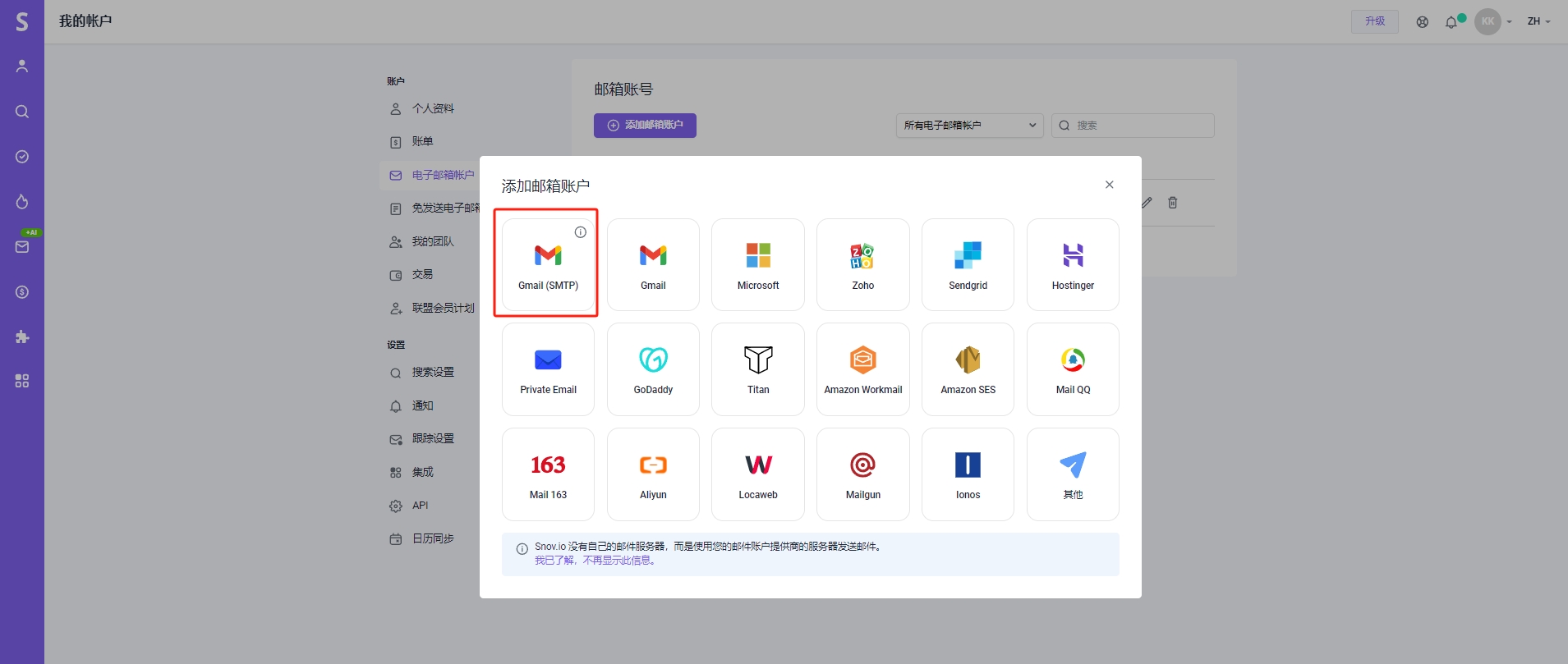Select the Amazon SES provider card
The height and width of the screenshot is (664, 1568).
(968, 369)
